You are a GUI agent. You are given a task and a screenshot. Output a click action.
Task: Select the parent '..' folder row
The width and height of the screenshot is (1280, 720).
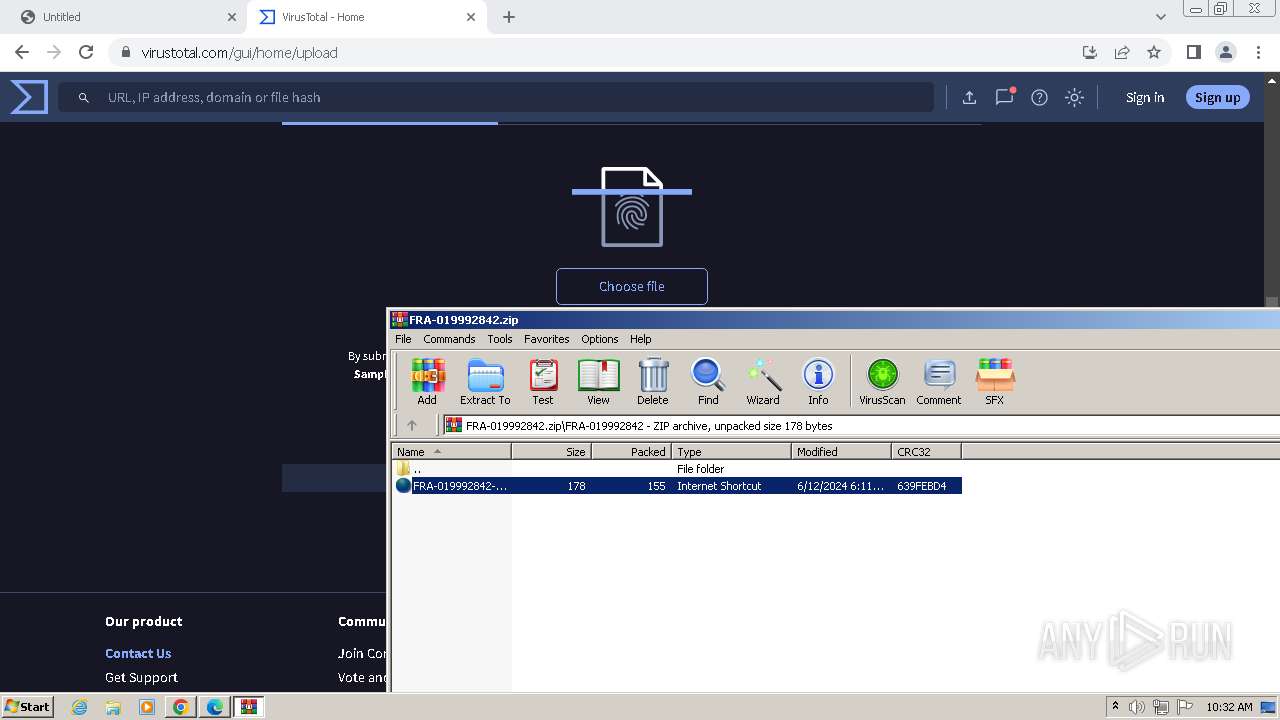677,469
